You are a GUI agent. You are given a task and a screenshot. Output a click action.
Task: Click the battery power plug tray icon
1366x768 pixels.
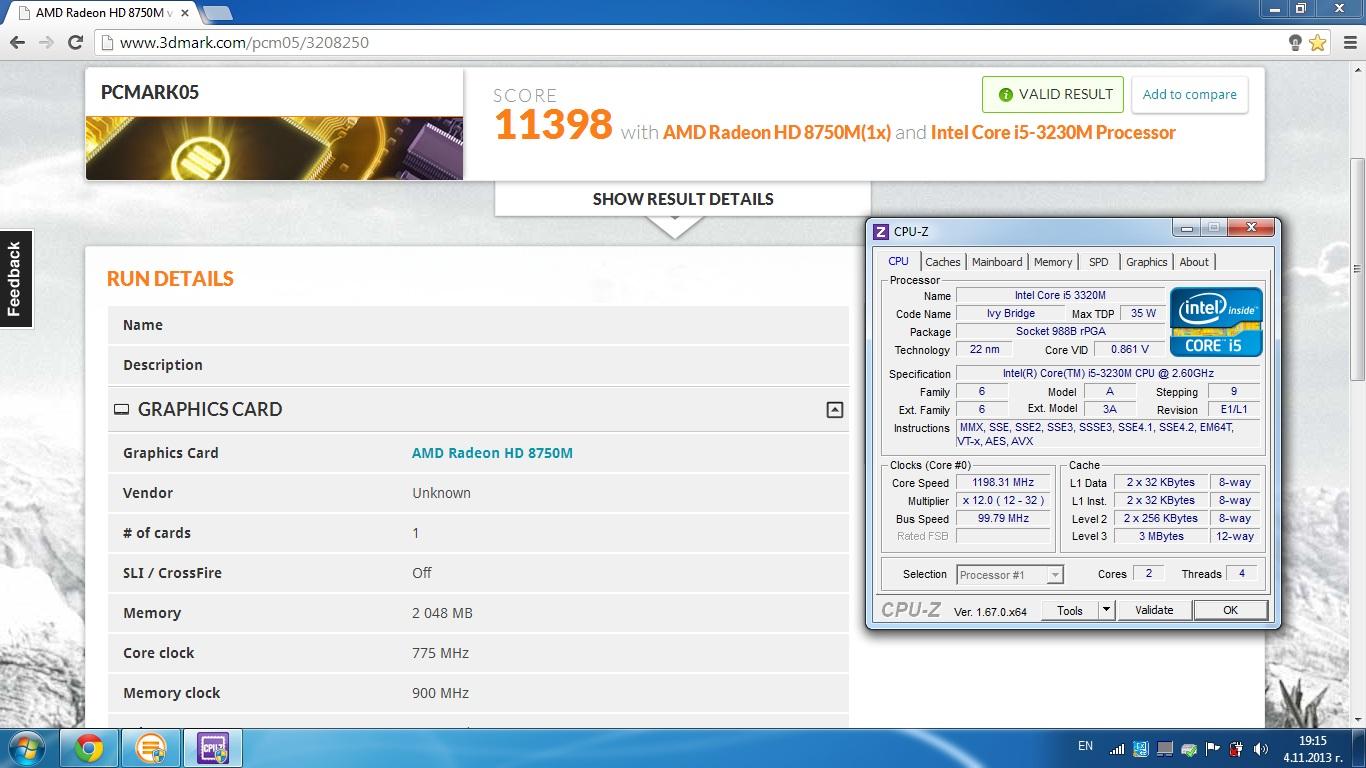pos(1237,748)
